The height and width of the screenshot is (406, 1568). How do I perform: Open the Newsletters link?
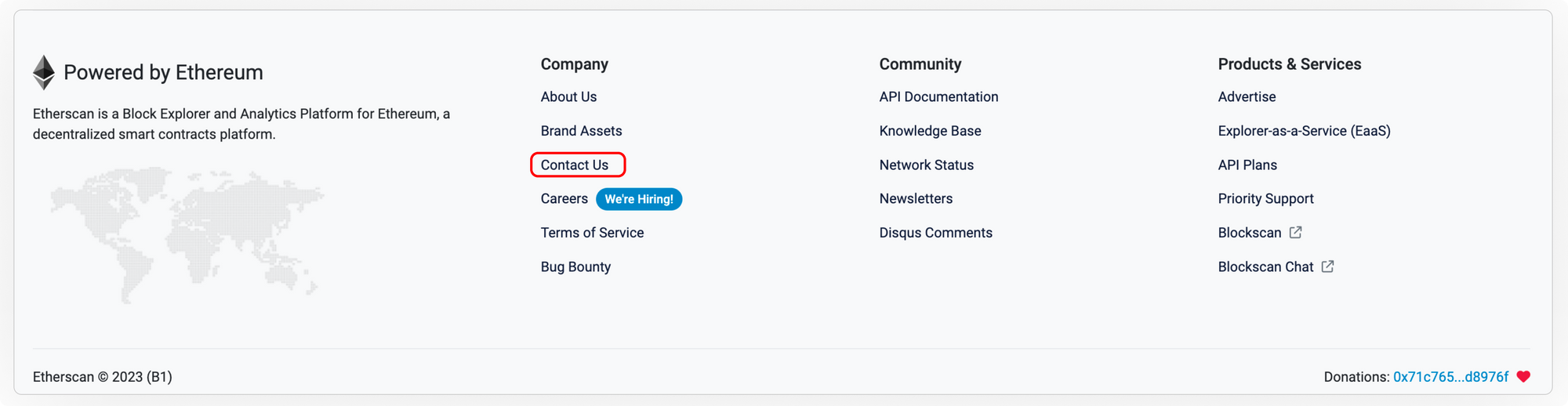pyautogui.click(x=916, y=199)
